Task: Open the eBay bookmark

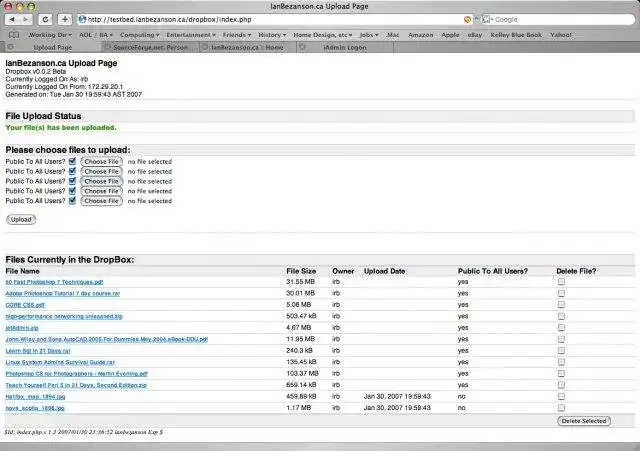Action: coord(475,35)
